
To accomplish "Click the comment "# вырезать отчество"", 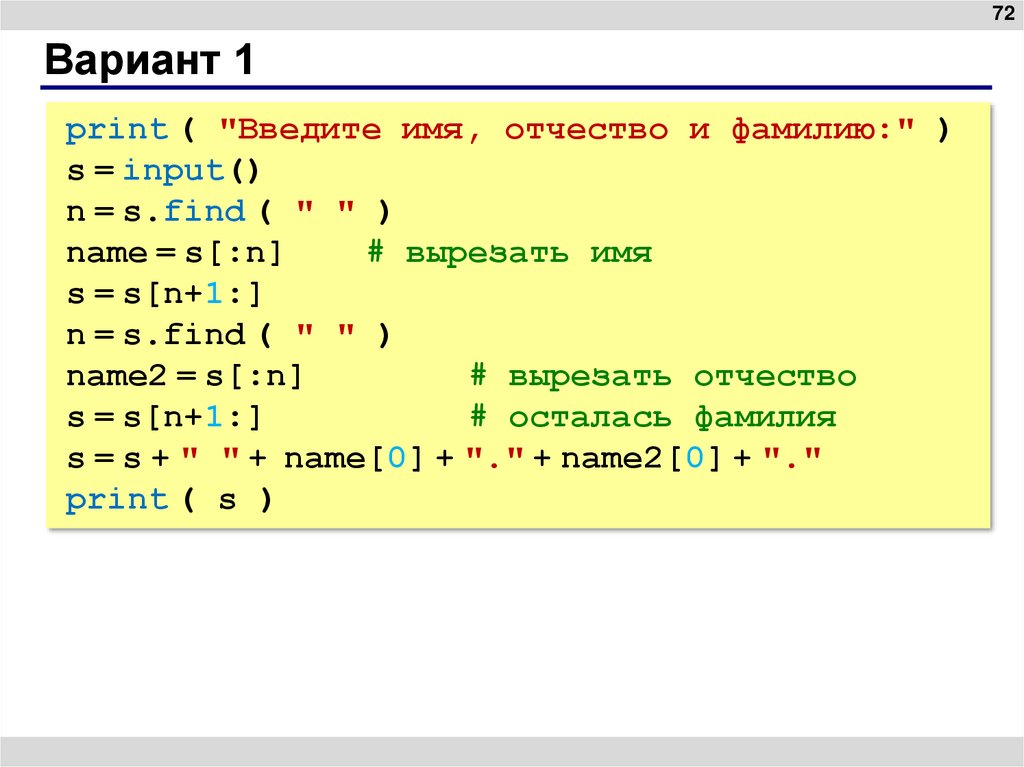I will 663,376.
